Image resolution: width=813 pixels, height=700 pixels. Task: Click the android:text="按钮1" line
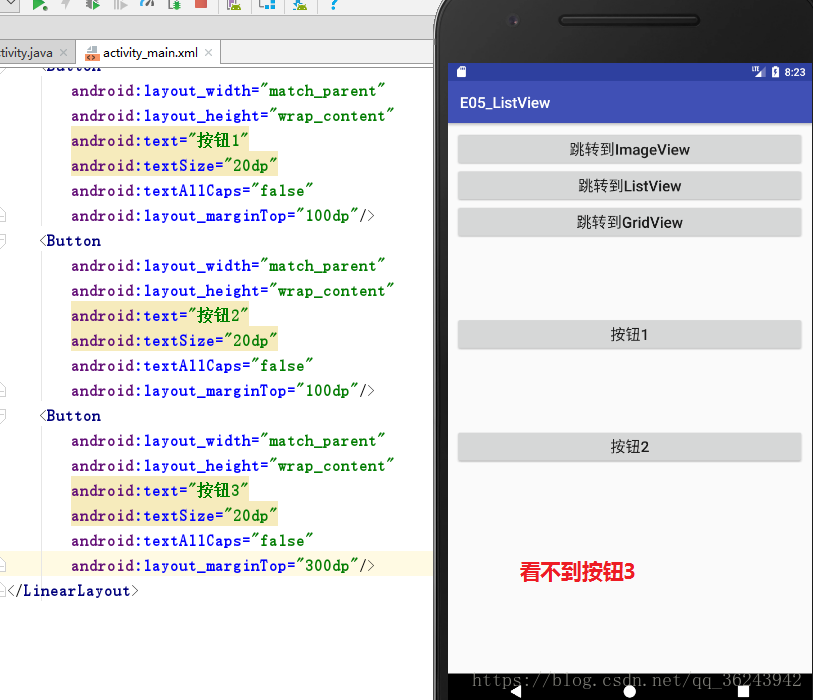coord(160,141)
